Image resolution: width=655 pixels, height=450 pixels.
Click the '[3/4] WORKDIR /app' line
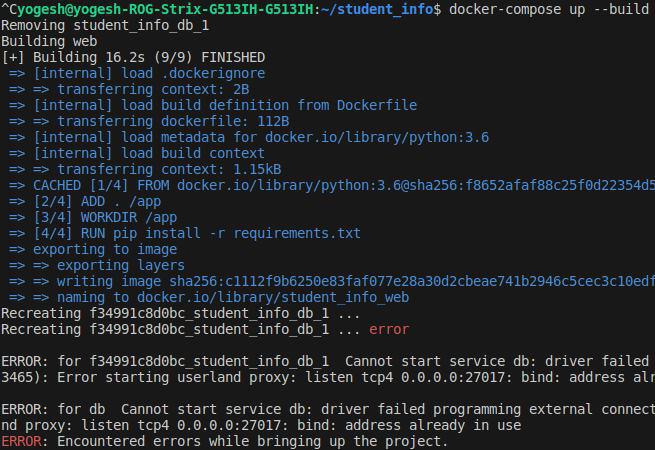pos(93,217)
